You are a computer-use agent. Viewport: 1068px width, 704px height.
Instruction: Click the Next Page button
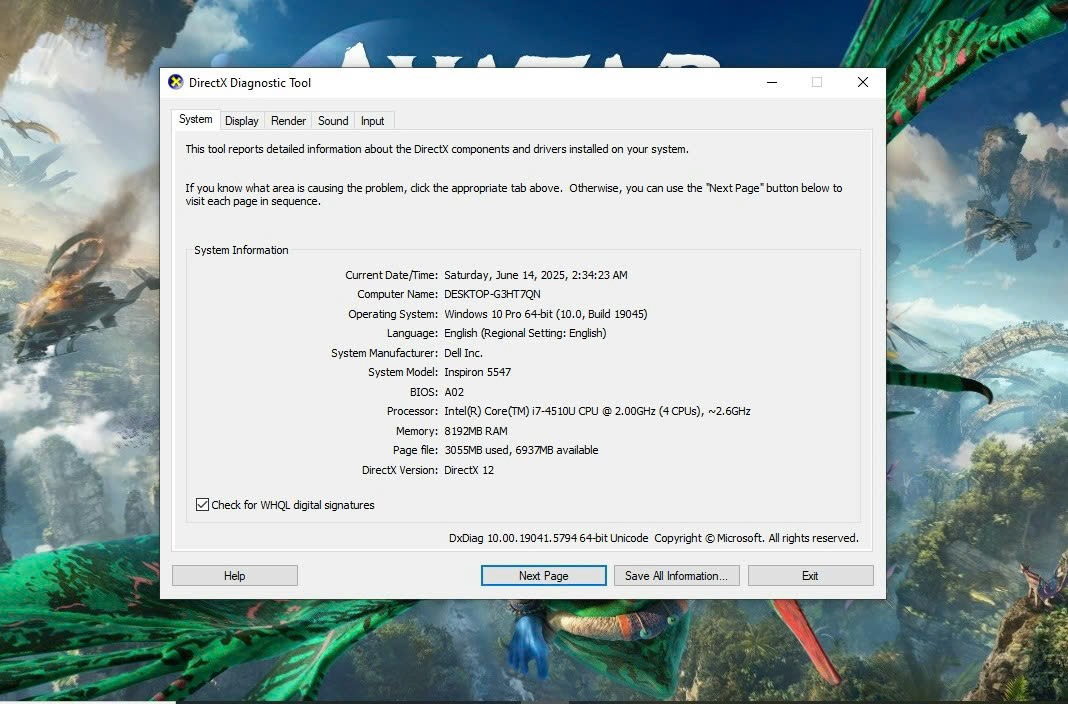tap(543, 576)
